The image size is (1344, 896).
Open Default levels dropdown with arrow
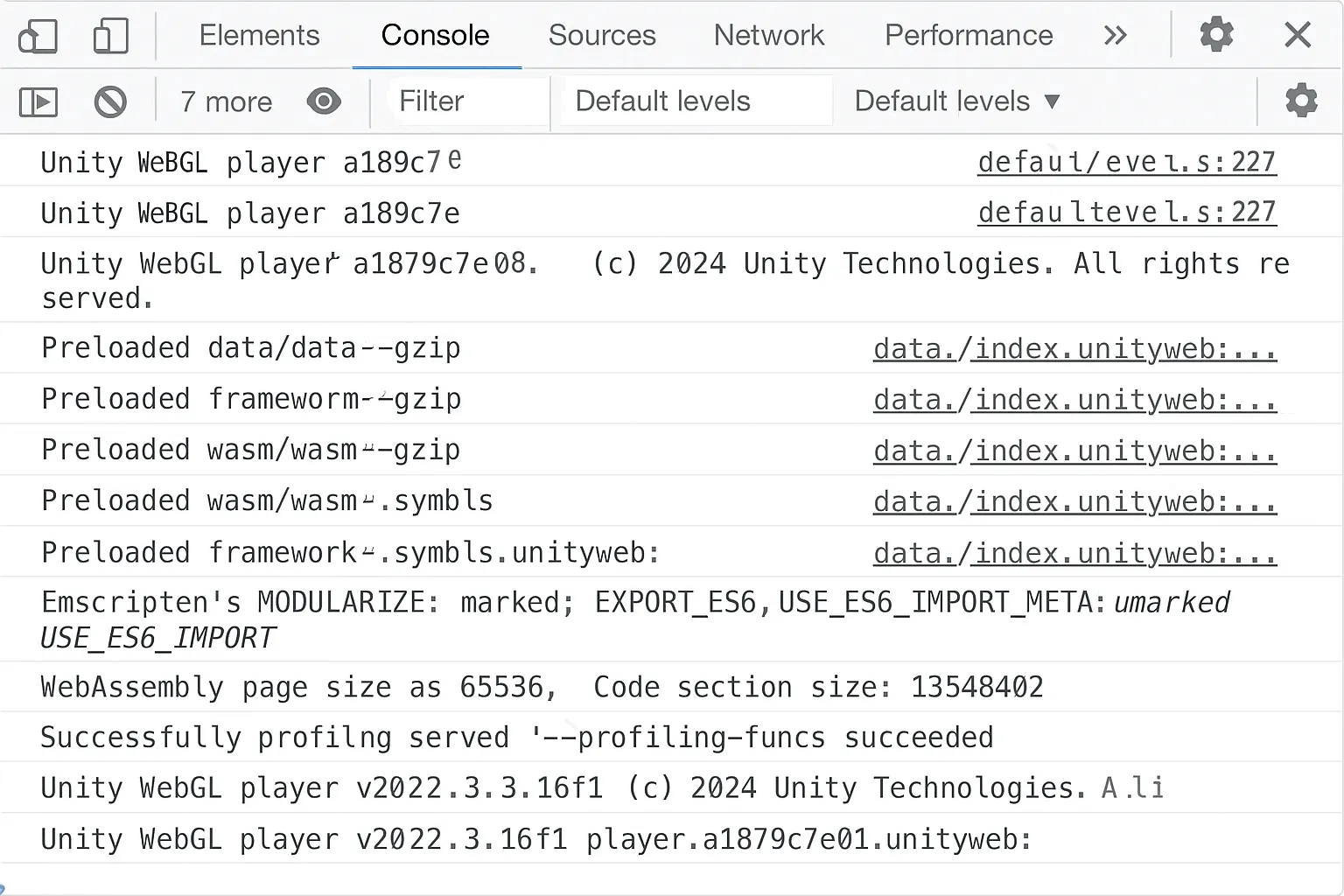click(957, 101)
